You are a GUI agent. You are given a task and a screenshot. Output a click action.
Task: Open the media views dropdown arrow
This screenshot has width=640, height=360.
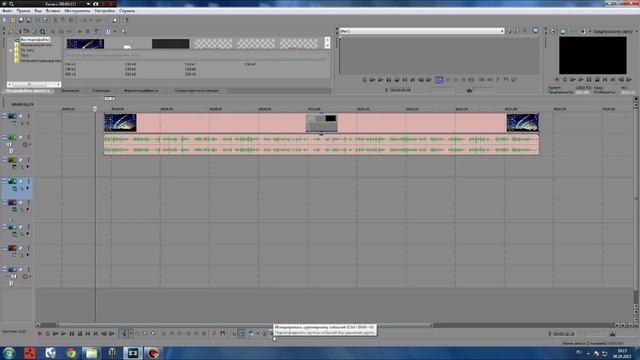[115, 31]
